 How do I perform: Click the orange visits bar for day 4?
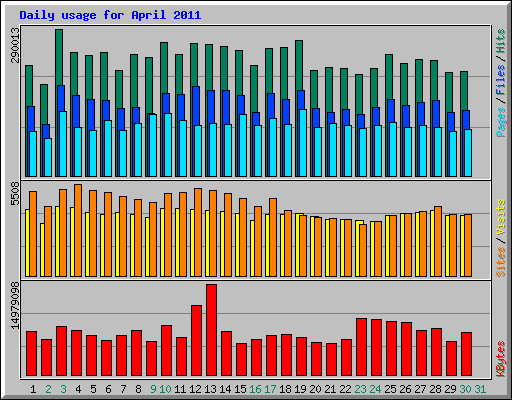(78, 230)
